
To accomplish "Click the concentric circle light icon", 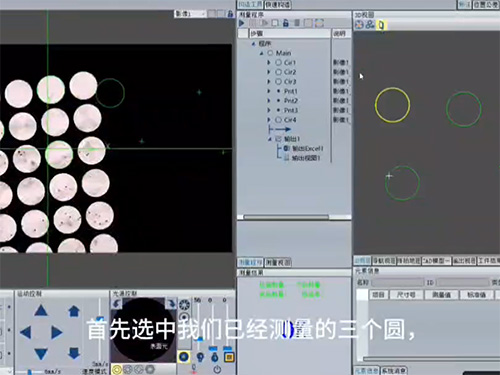I will point(184,317).
